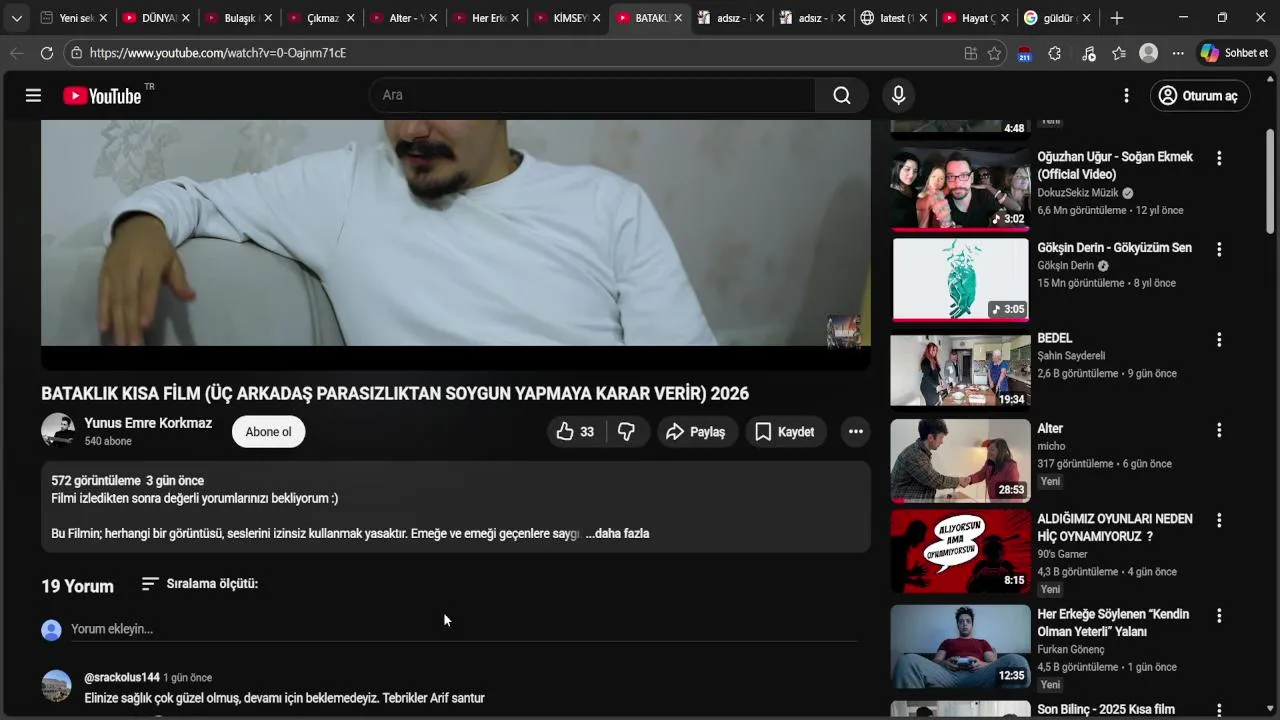Open options for Gökşin Derin video
Viewport: 1280px width, 720px height.
[x=1218, y=249]
